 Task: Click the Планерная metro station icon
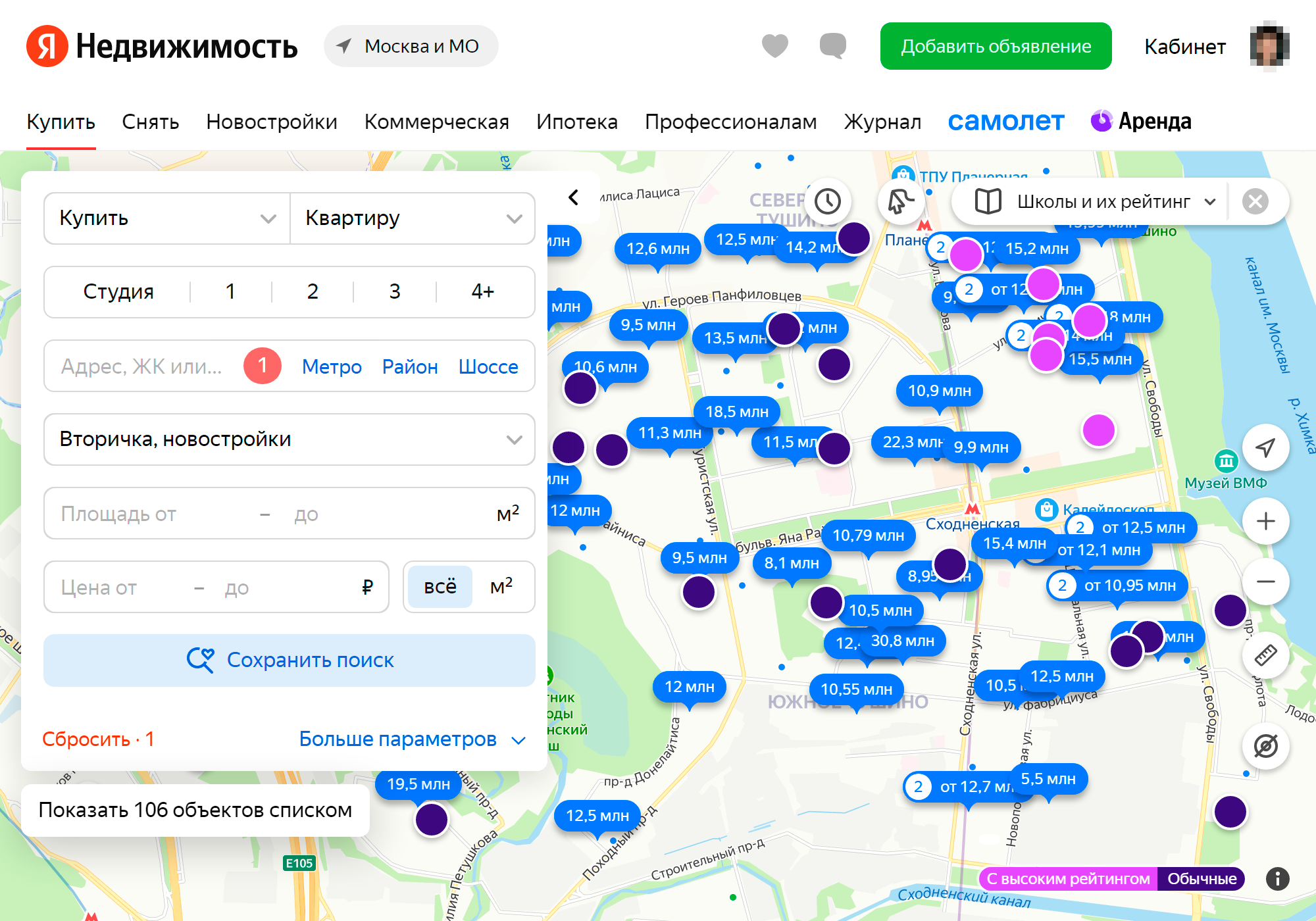coord(924,226)
